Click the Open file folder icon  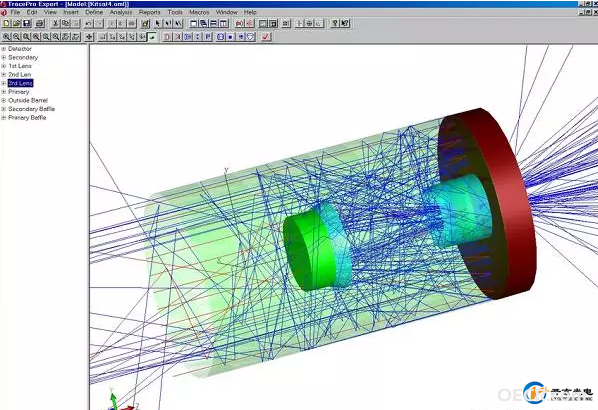[16, 24]
